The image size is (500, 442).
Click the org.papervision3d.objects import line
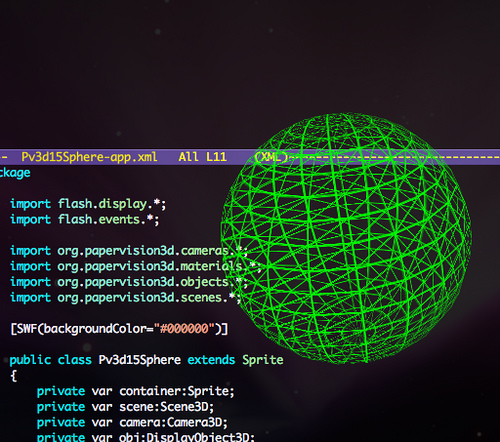tap(129, 282)
